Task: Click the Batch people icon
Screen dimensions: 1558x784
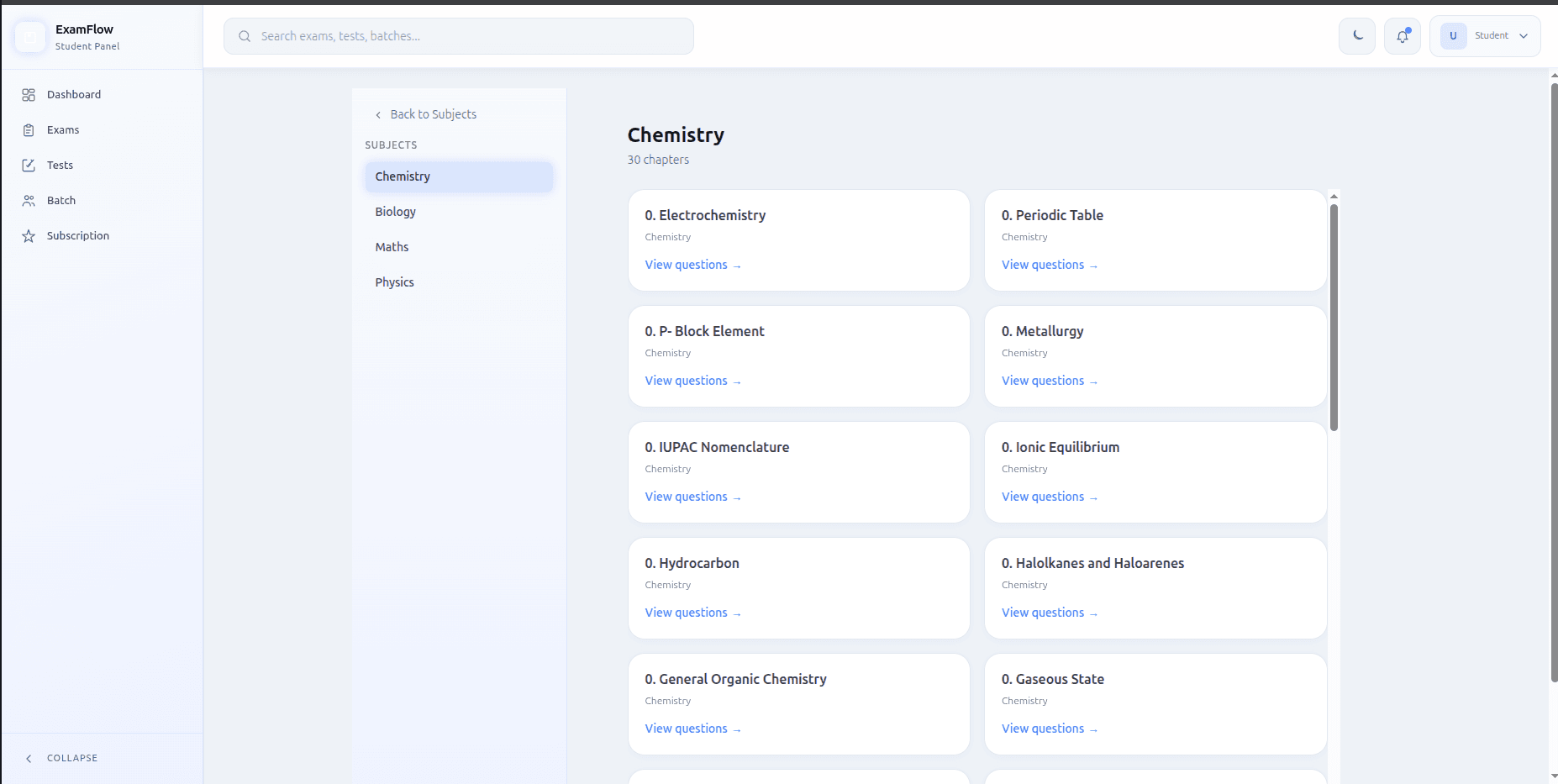Action: coord(30,200)
